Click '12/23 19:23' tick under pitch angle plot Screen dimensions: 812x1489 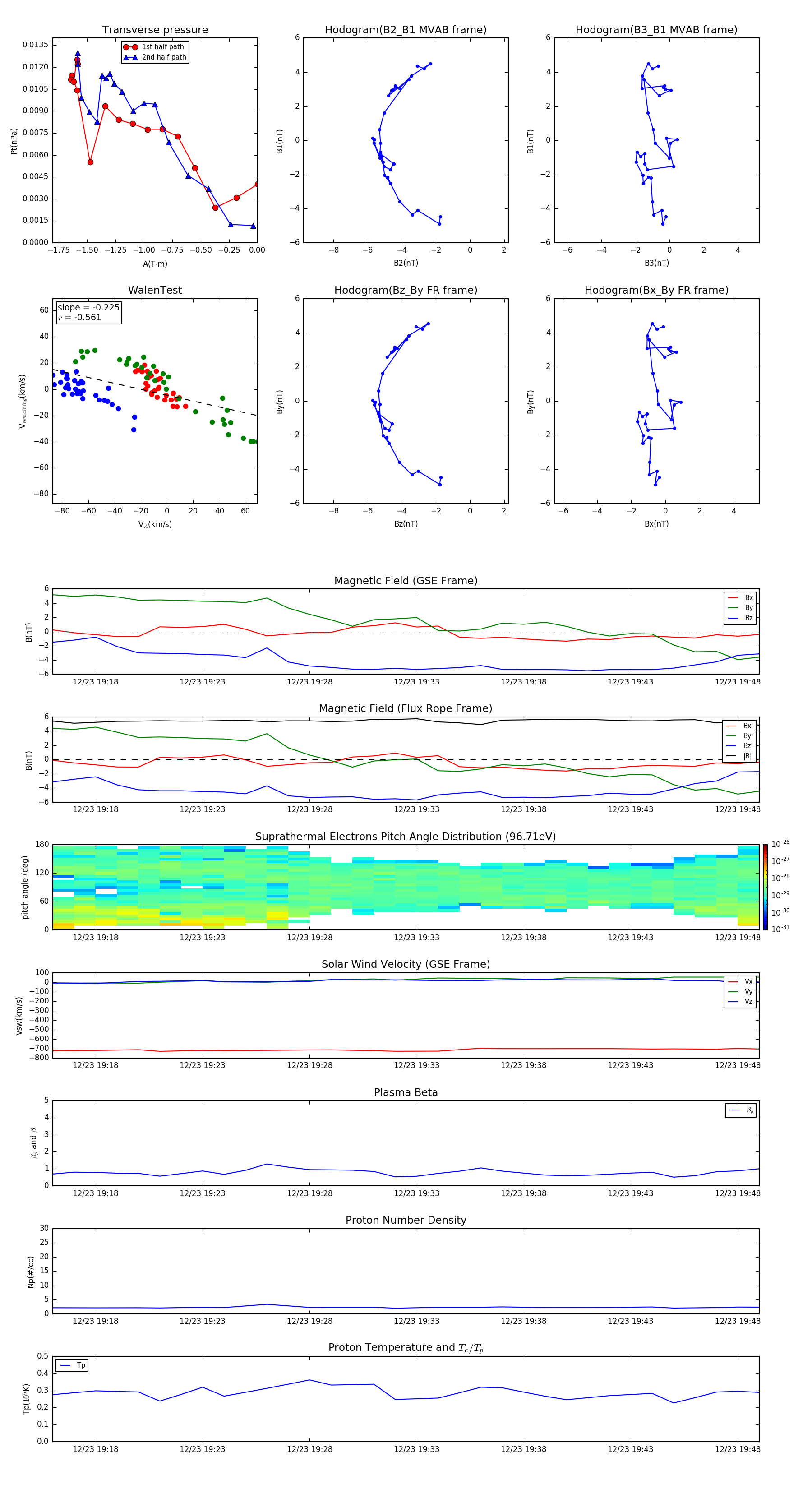pyautogui.click(x=202, y=938)
